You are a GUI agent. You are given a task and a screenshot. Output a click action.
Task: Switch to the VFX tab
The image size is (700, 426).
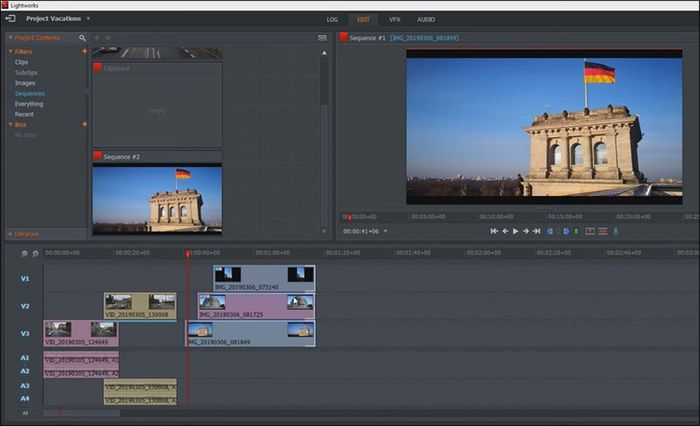(394, 19)
